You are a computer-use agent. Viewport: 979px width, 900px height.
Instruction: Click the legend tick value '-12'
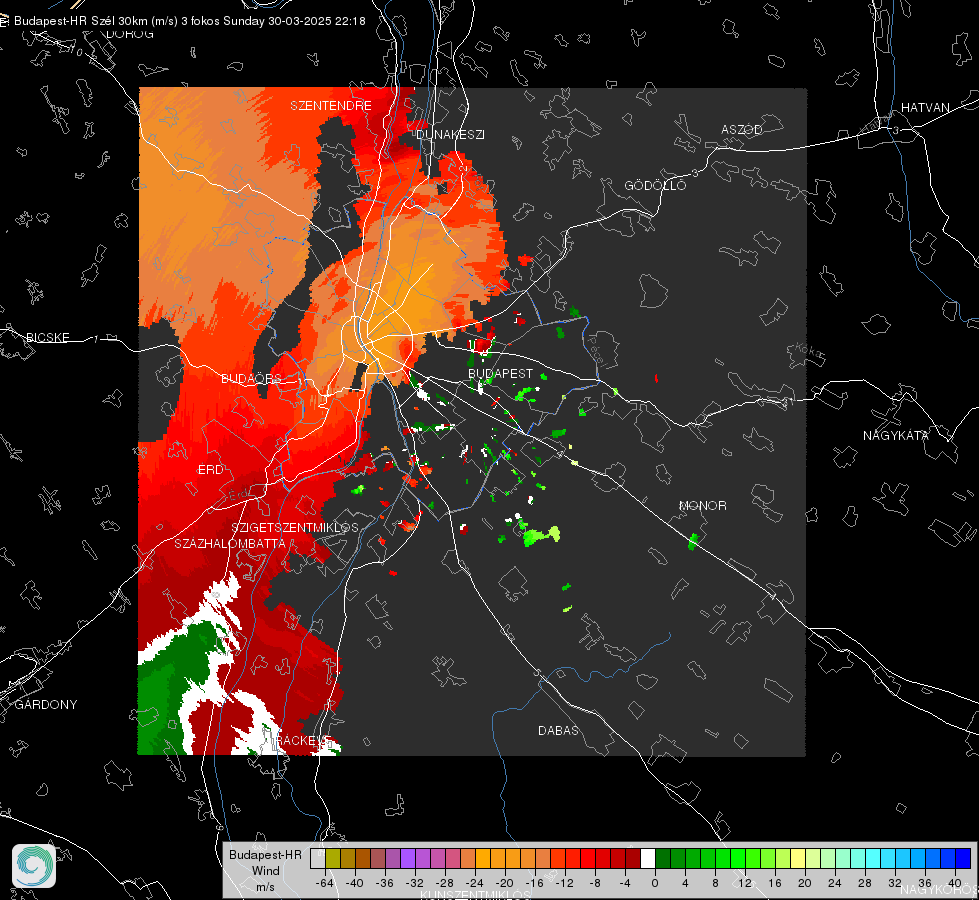[565, 883]
